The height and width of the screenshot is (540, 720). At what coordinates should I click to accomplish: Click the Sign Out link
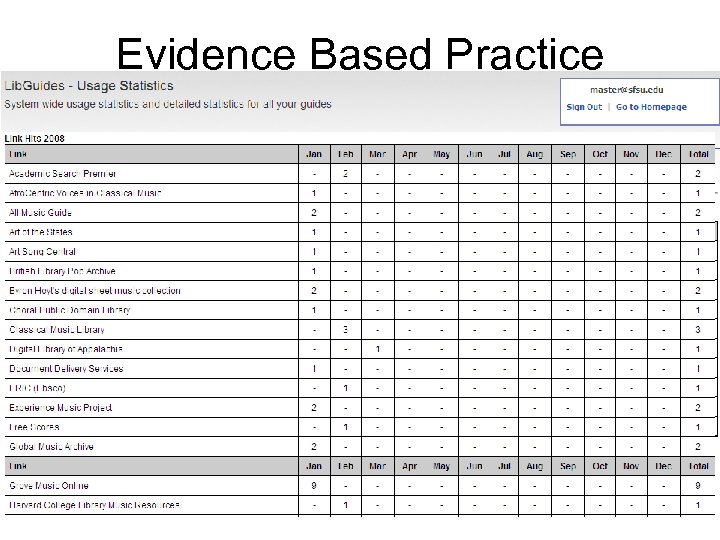(x=584, y=107)
